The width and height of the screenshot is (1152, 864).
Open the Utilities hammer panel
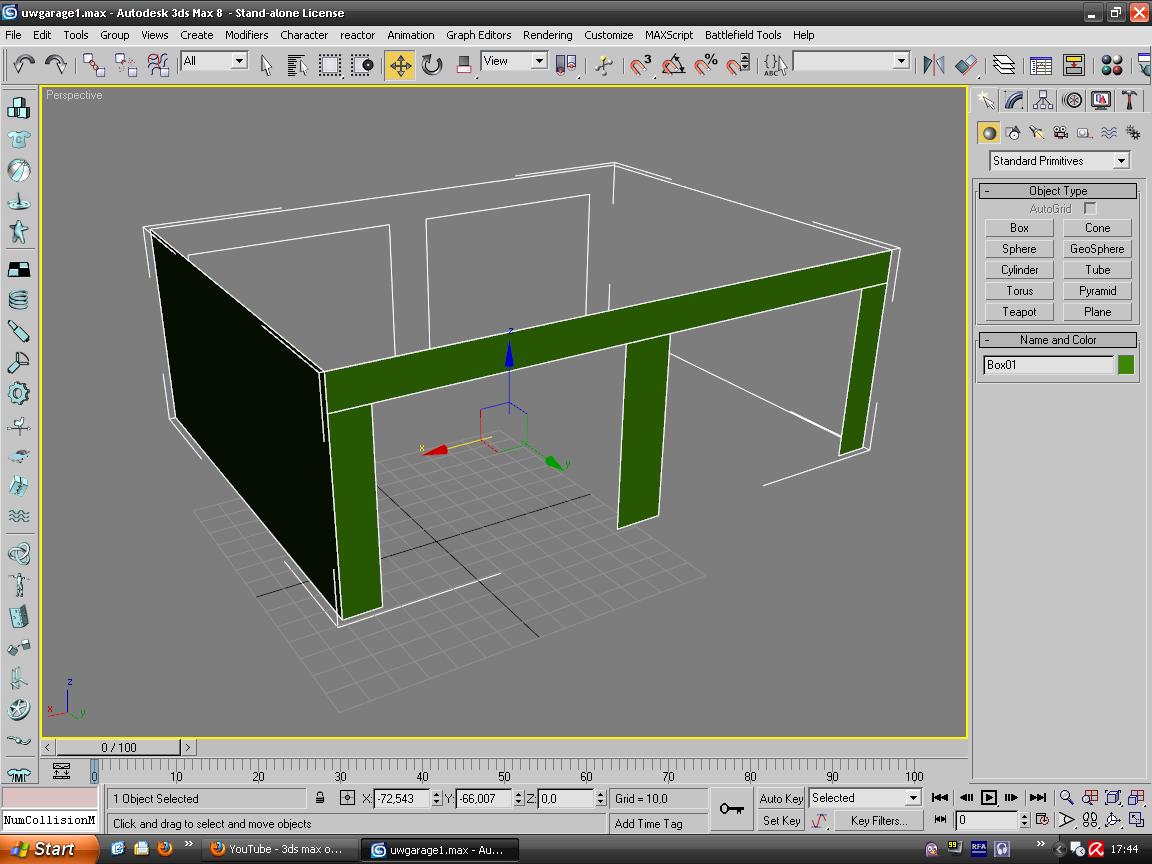tap(1129, 100)
